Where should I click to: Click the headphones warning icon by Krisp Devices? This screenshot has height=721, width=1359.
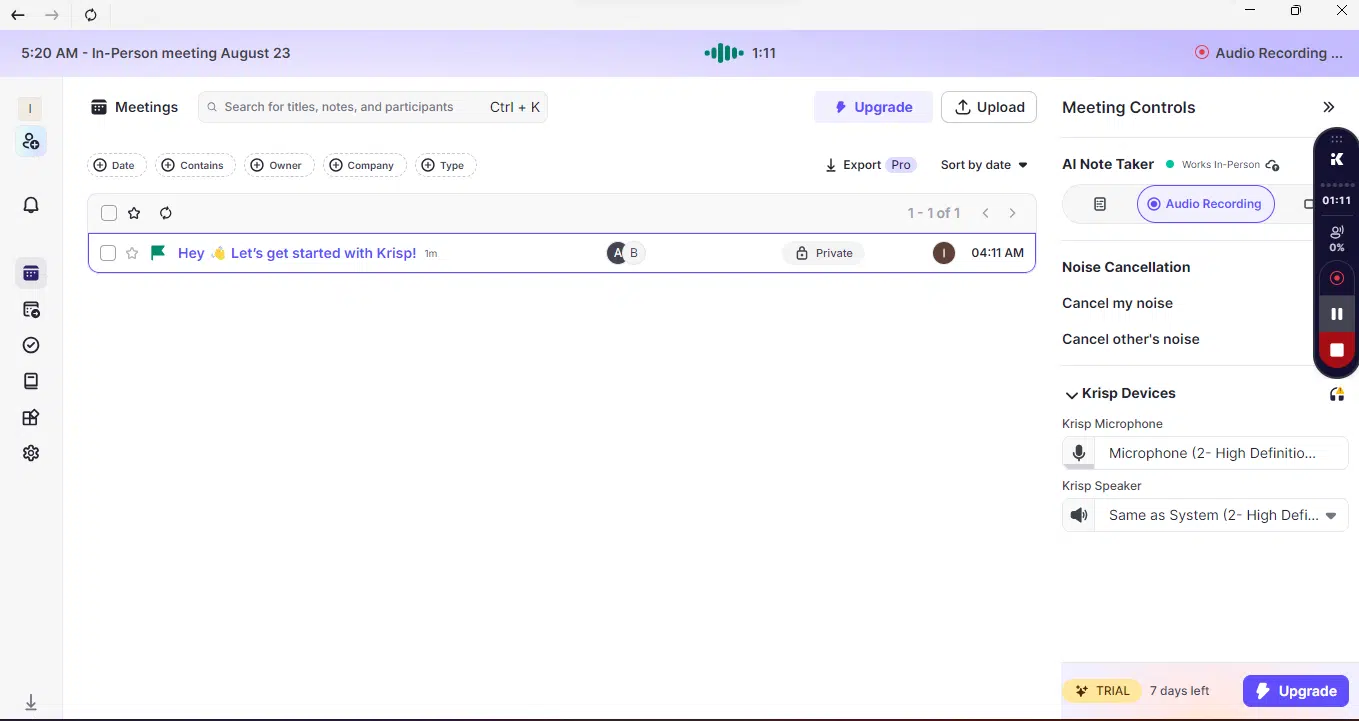point(1337,394)
